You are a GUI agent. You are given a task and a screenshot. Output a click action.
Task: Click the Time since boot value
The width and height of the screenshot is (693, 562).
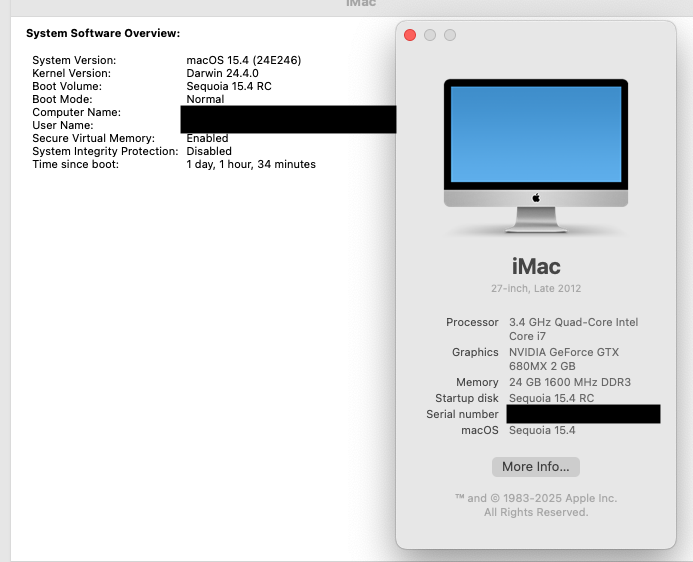pos(250,164)
